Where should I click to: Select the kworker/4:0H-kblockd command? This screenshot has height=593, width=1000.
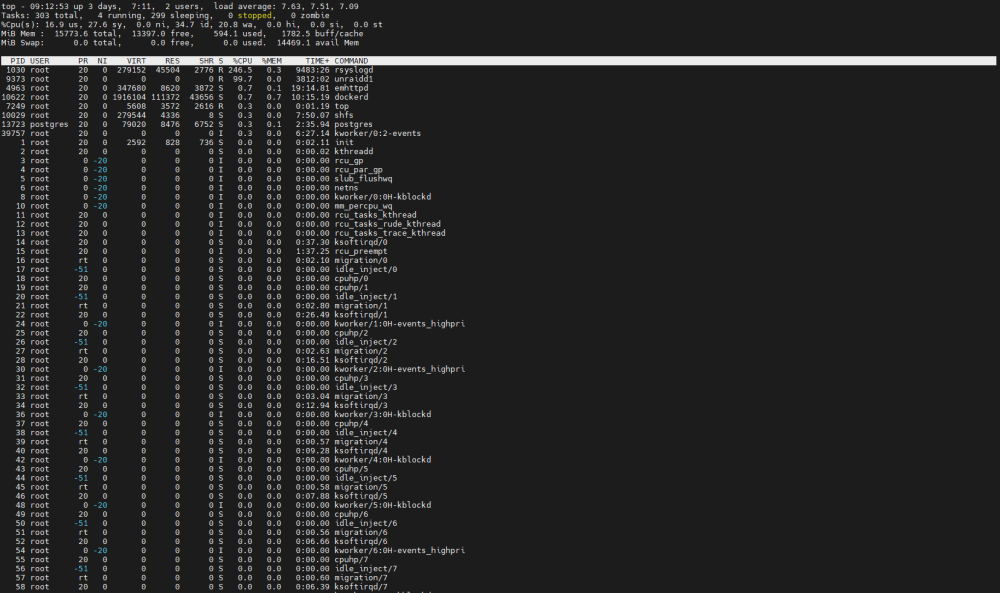tap(383, 460)
